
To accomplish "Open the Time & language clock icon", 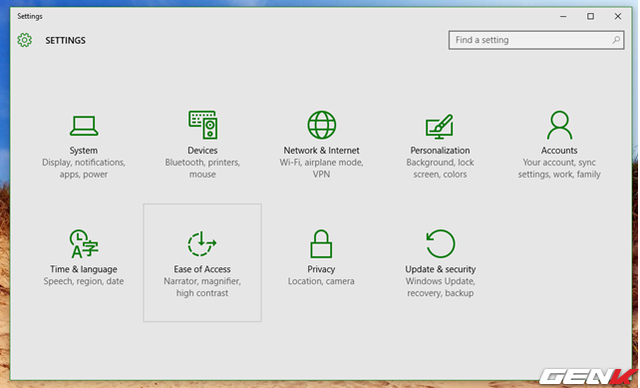I will (84, 244).
